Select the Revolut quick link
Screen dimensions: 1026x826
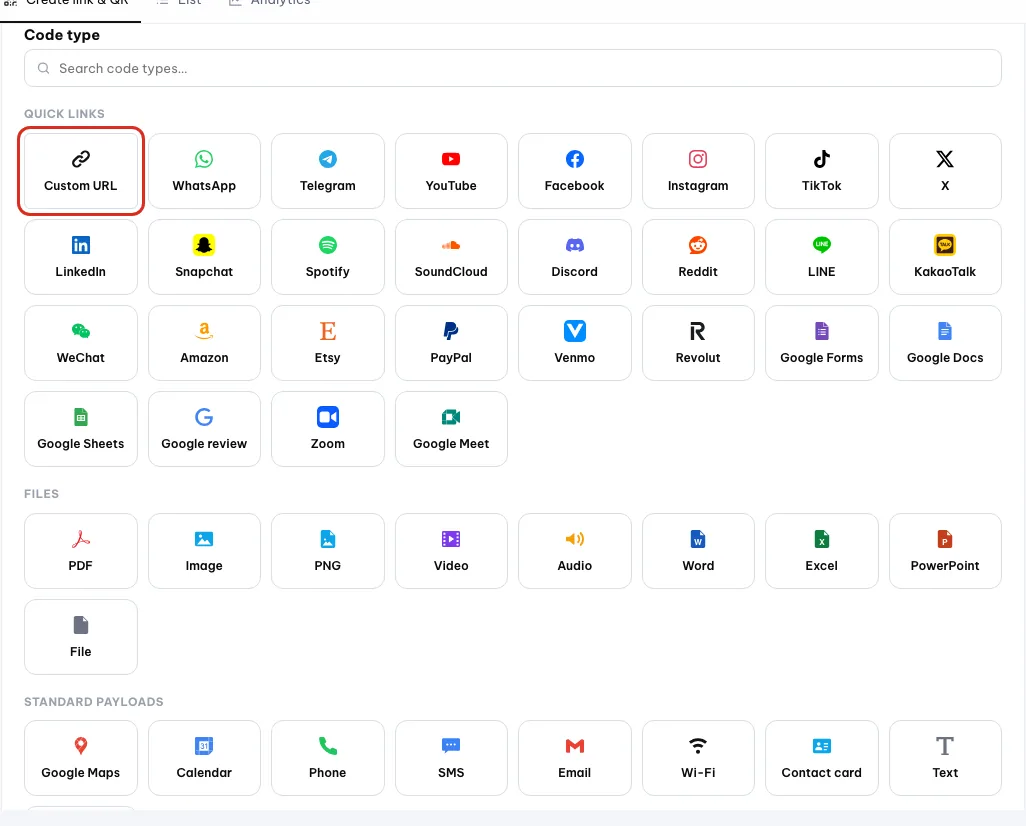point(698,343)
